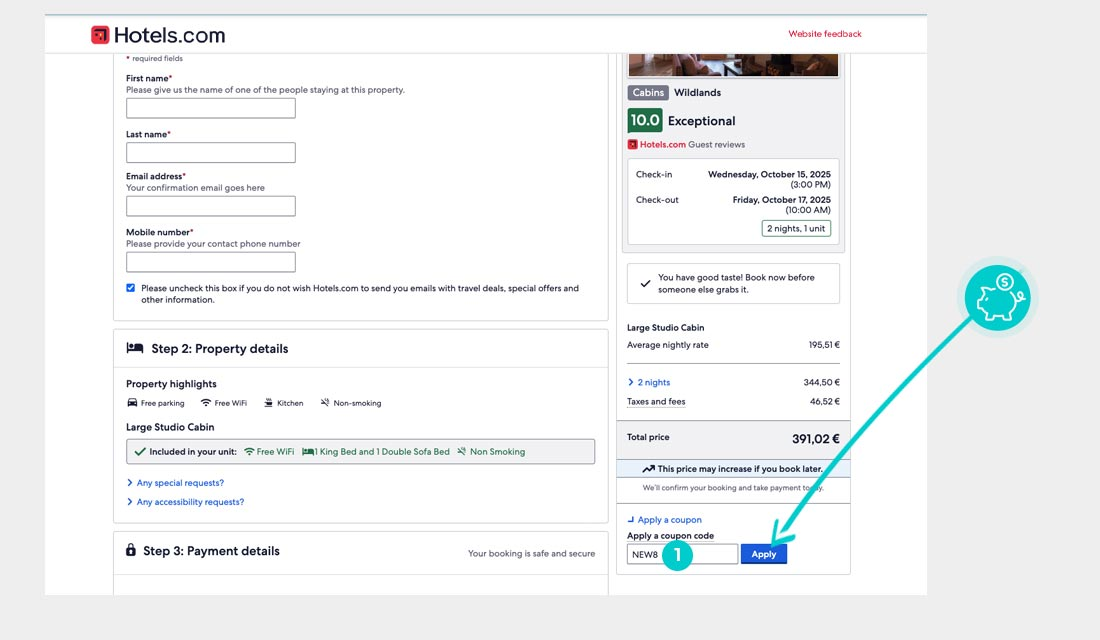Click the property photo thumbnail

coord(733,64)
